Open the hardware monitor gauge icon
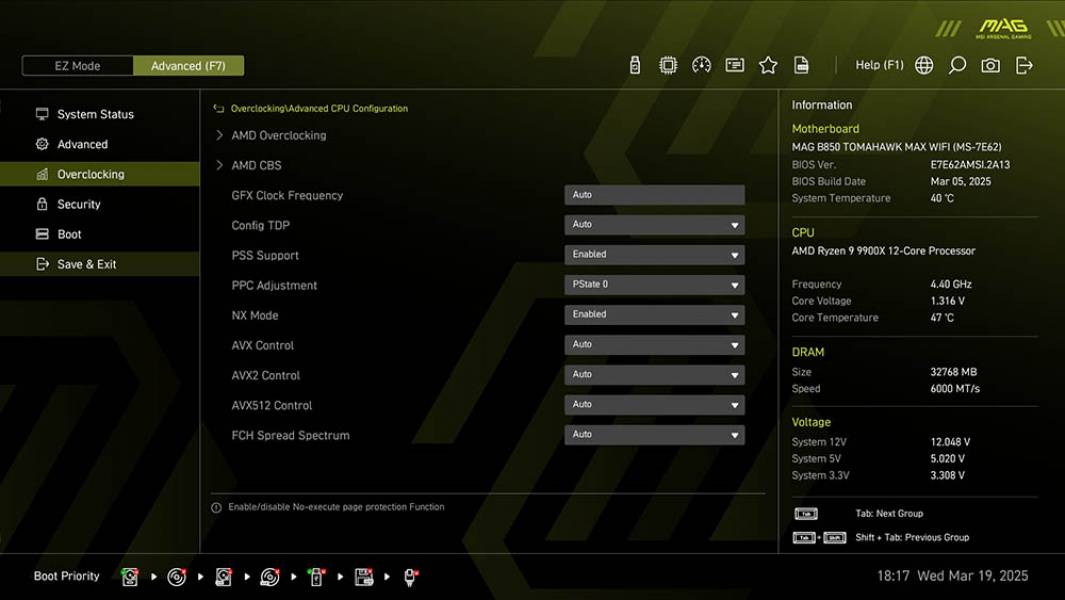Image resolution: width=1065 pixels, height=600 pixels. point(701,65)
